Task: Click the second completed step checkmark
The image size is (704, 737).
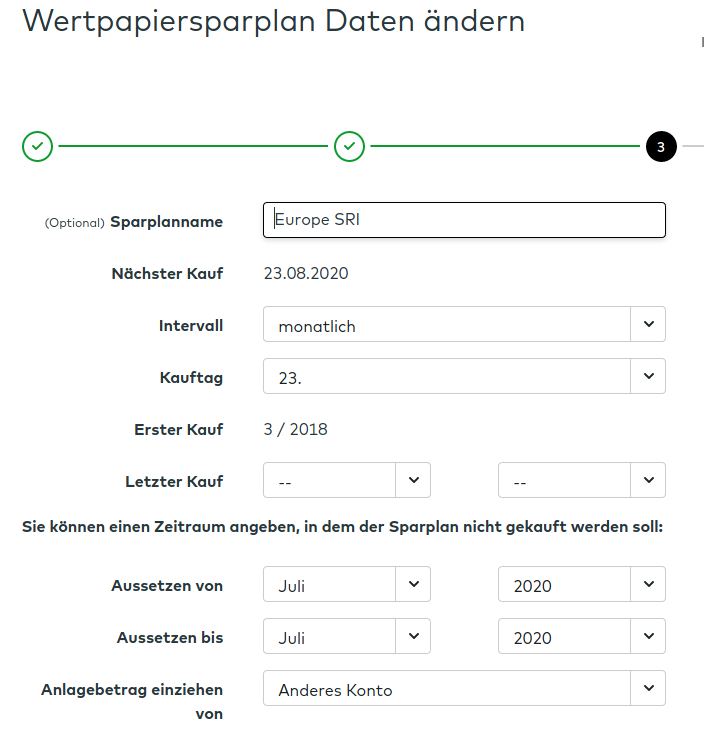Action: [x=349, y=146]
